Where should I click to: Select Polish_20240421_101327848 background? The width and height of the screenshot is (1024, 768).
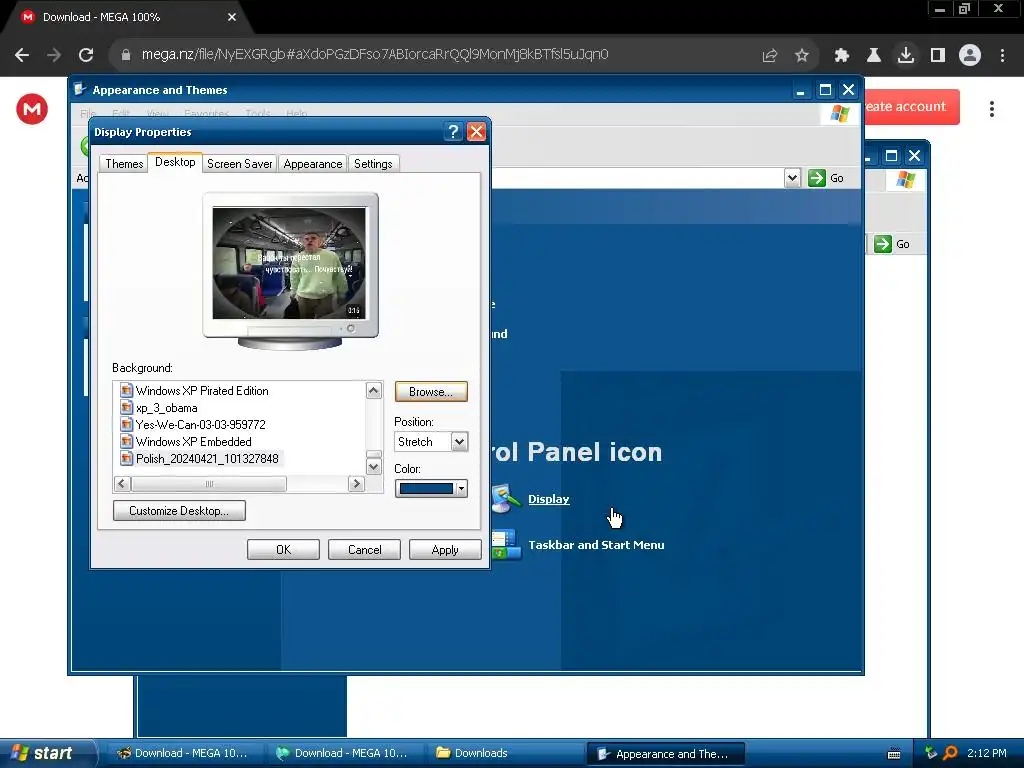pyautogui.click(x=207, y=458)
